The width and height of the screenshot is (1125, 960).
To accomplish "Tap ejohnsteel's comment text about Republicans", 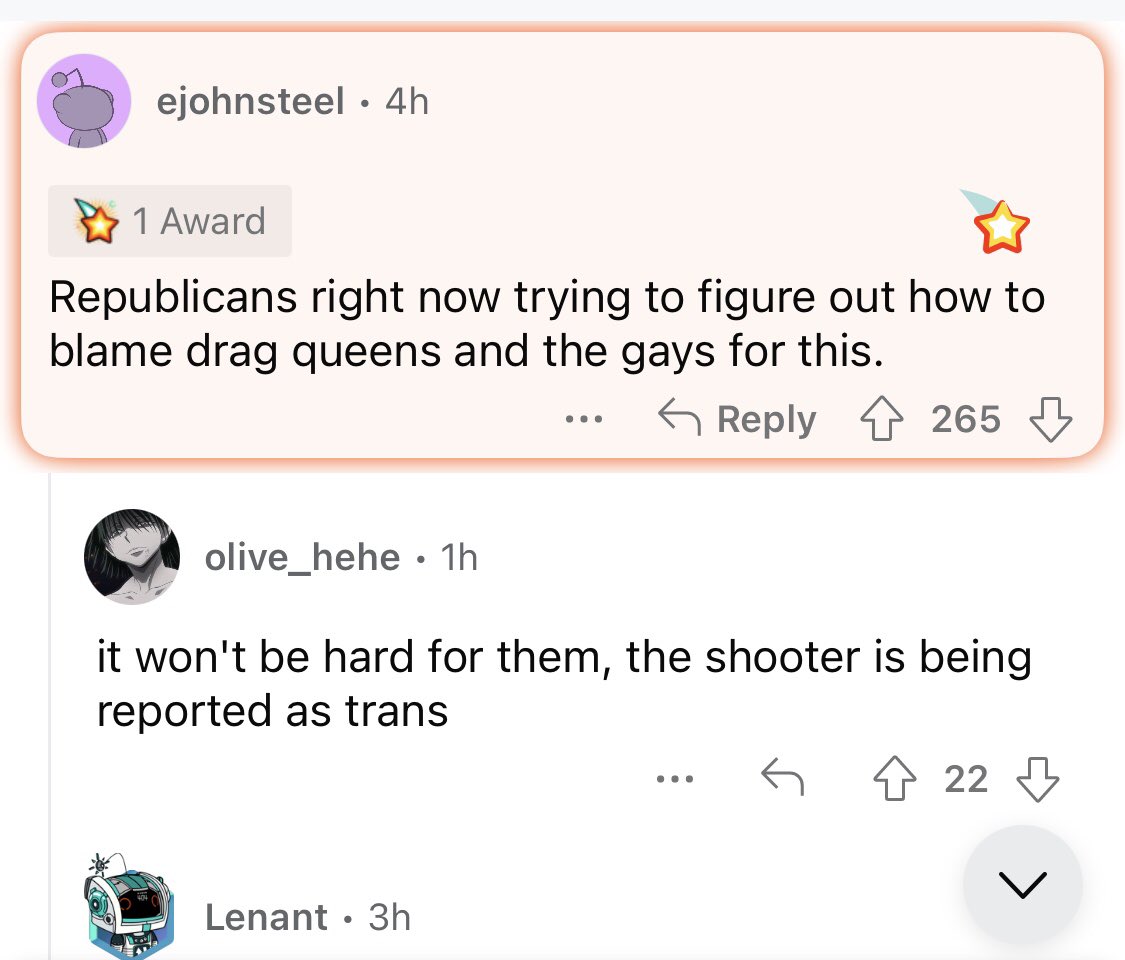I will click(x=546, y=324).
